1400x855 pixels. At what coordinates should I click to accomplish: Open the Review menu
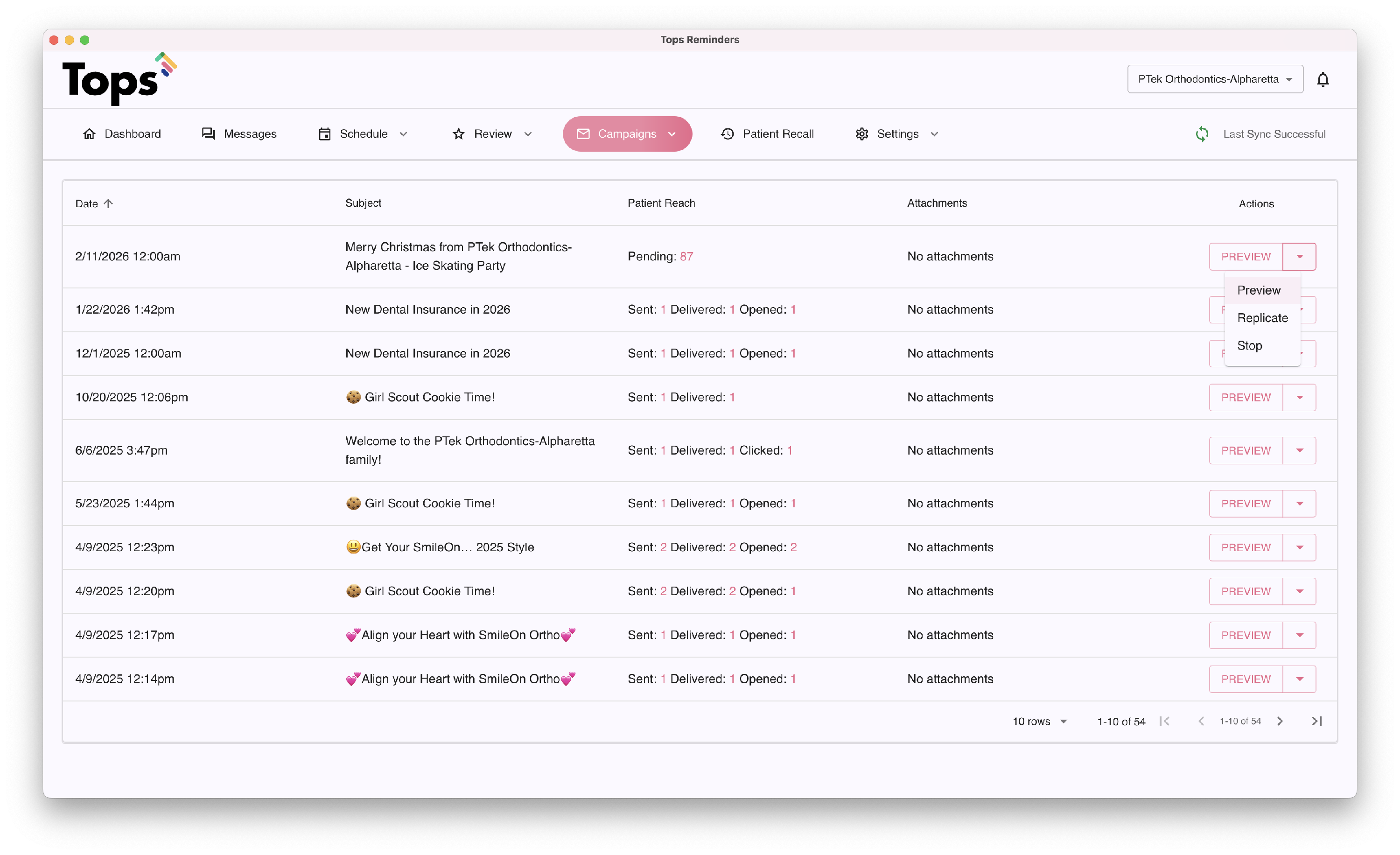click(492, 134)
